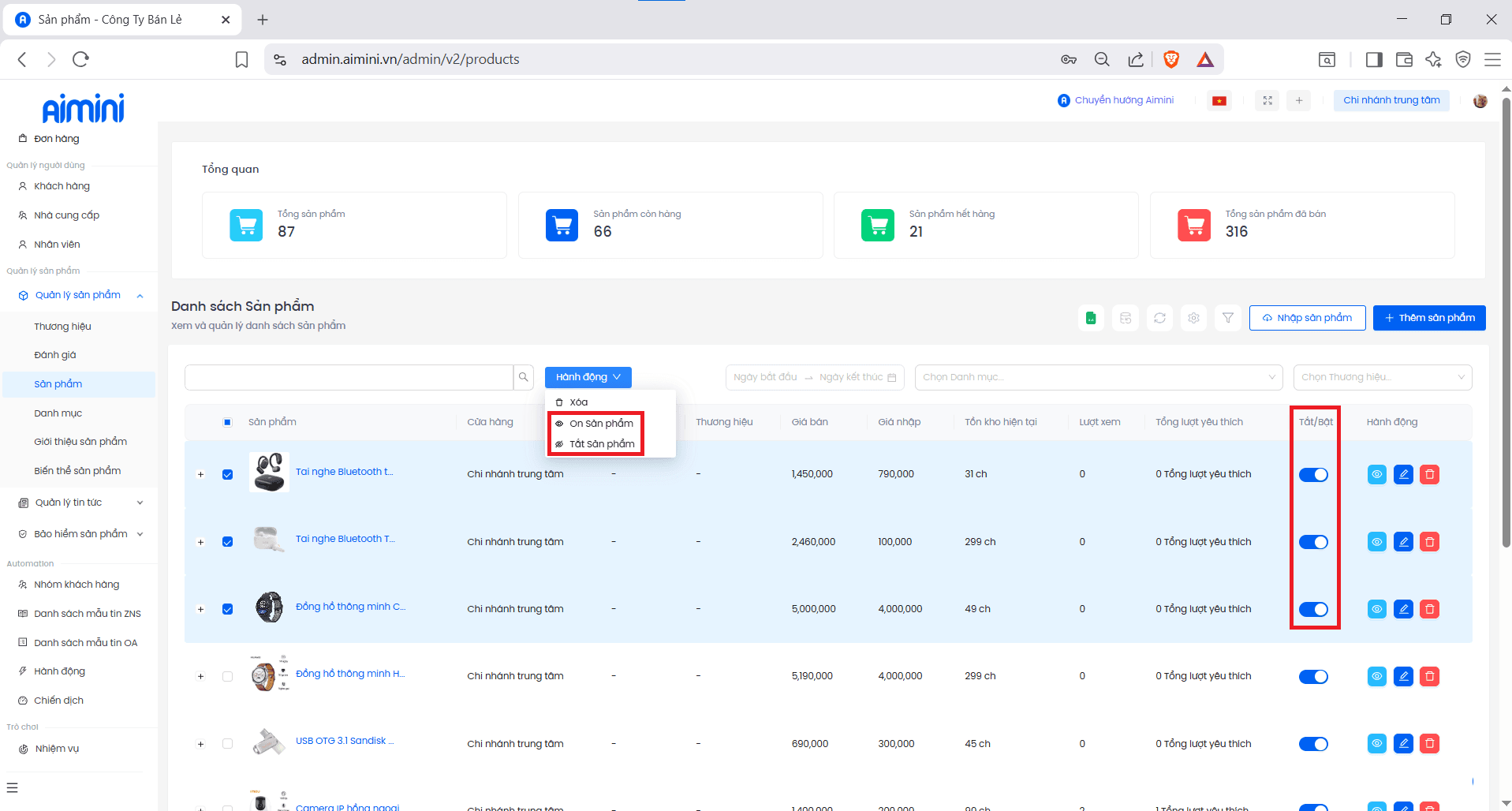Click the Vietnam flag language icon

1219,100
